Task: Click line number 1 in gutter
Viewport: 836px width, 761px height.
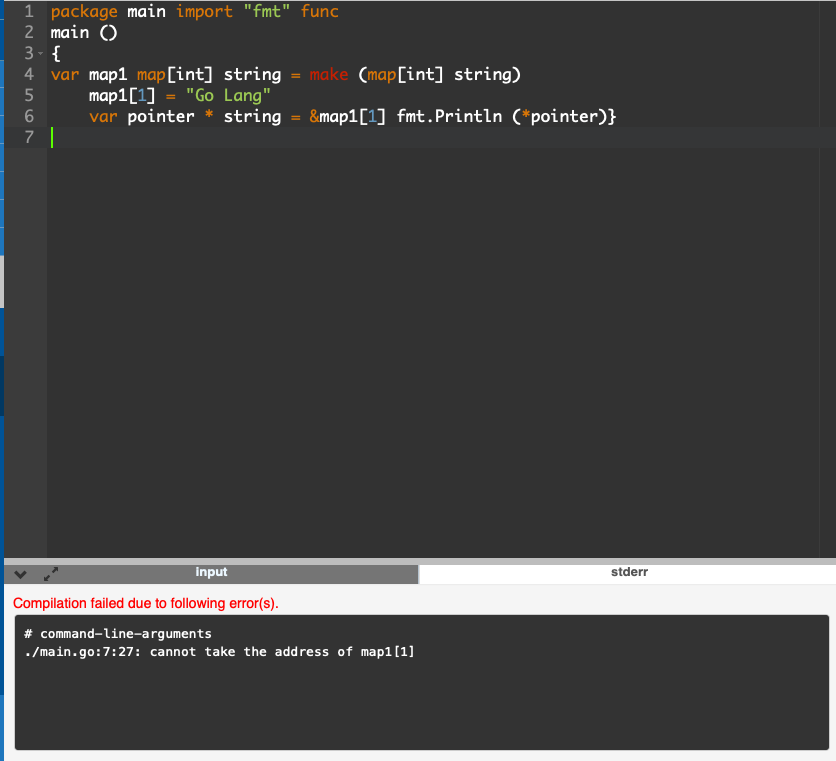Action: point(29,11)
